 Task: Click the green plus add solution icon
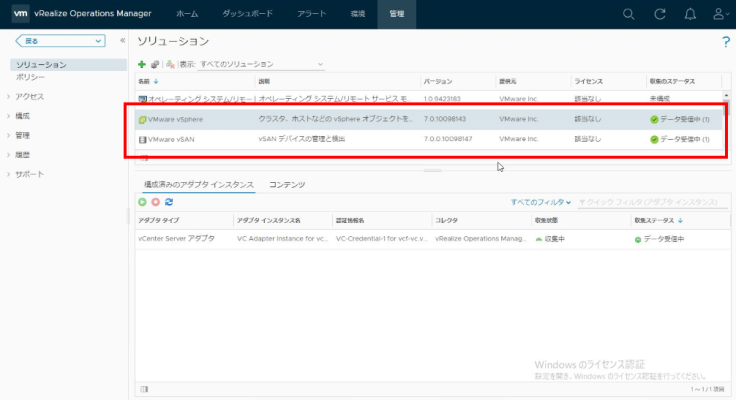click(142, 64)
